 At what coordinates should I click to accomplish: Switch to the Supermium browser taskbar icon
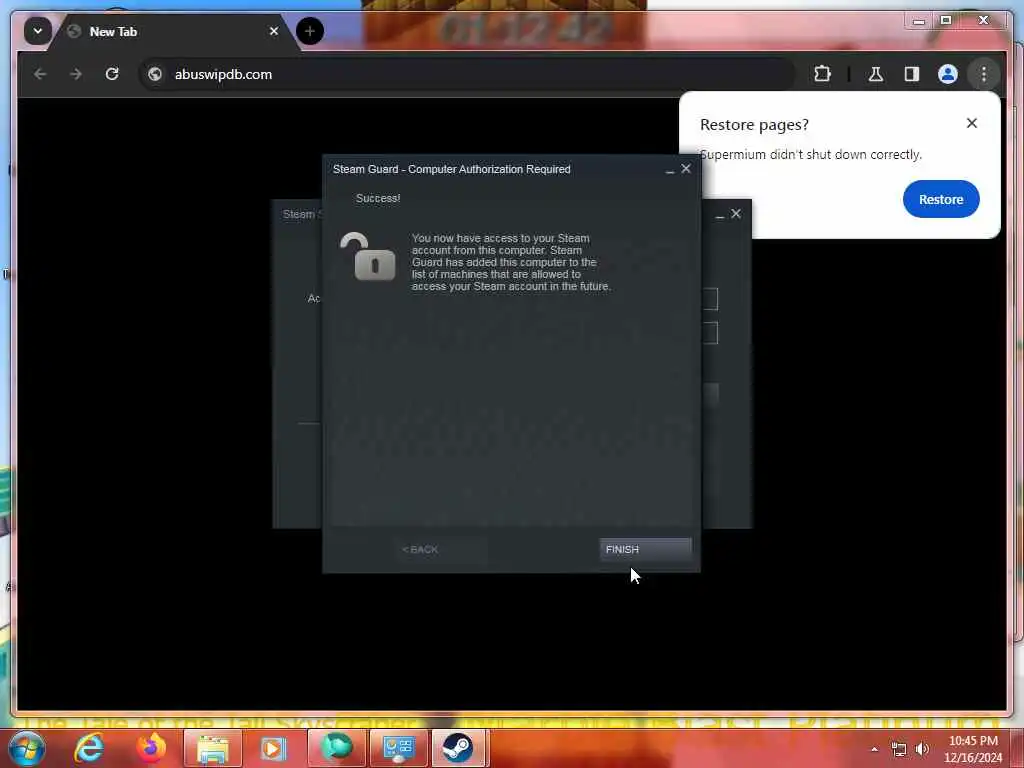coord(336,748)
